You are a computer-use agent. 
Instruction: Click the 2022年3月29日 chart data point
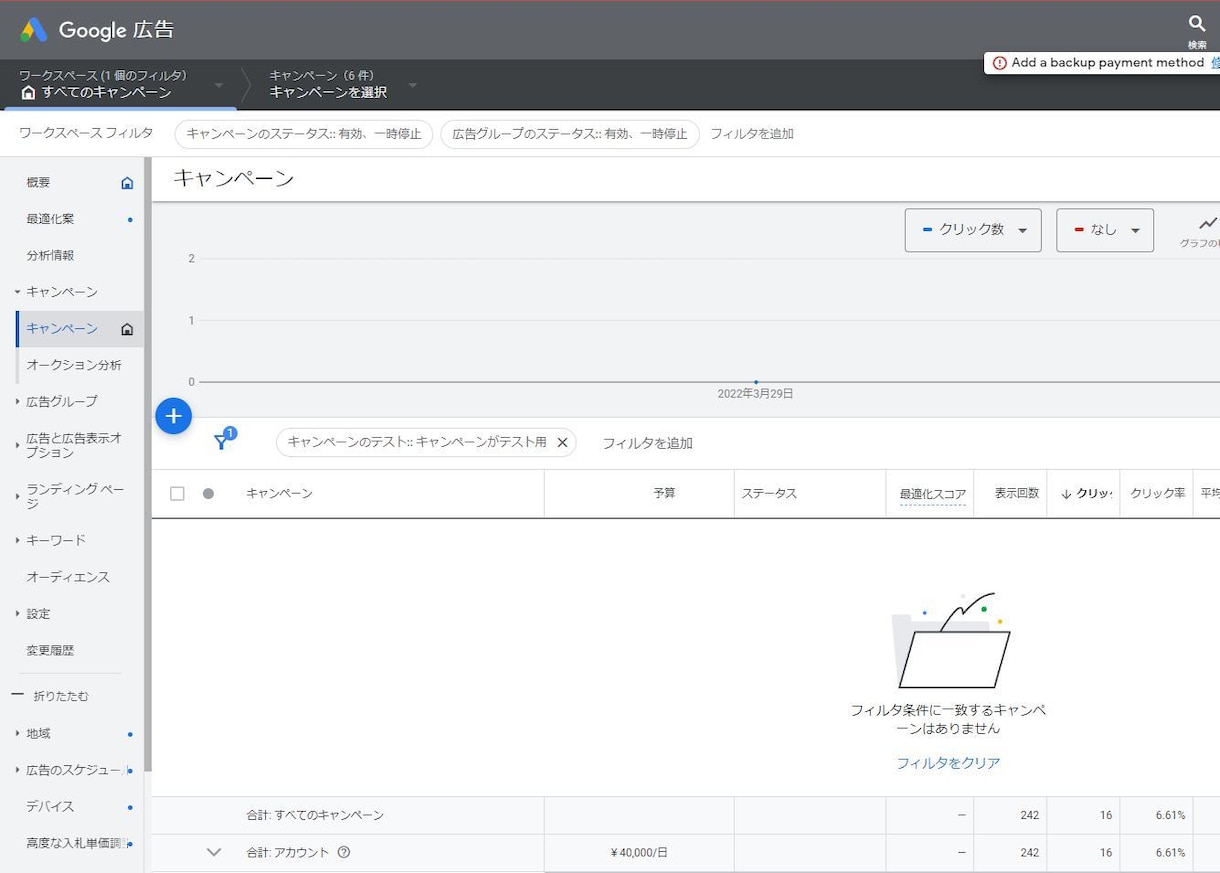coord(756,382)
